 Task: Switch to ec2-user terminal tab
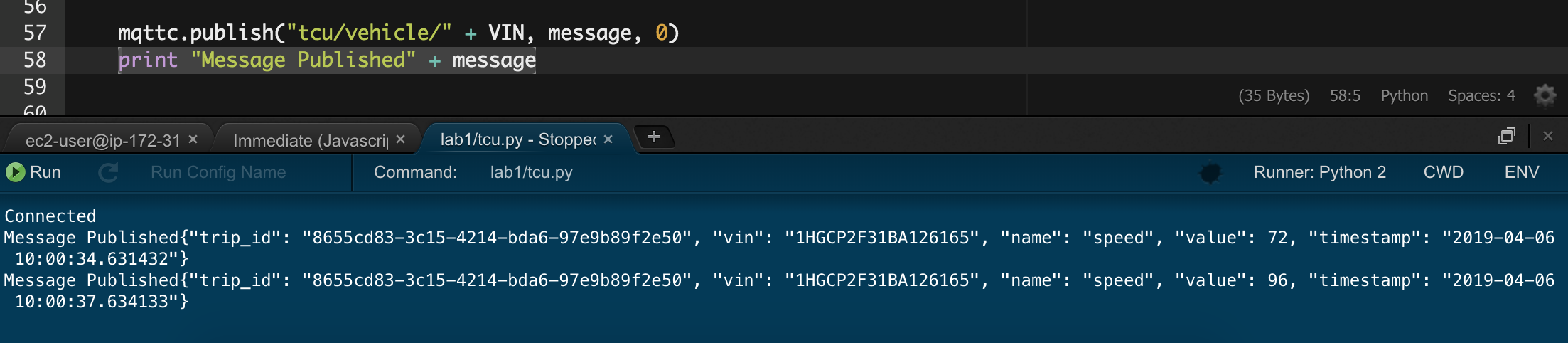pos(103,140)
